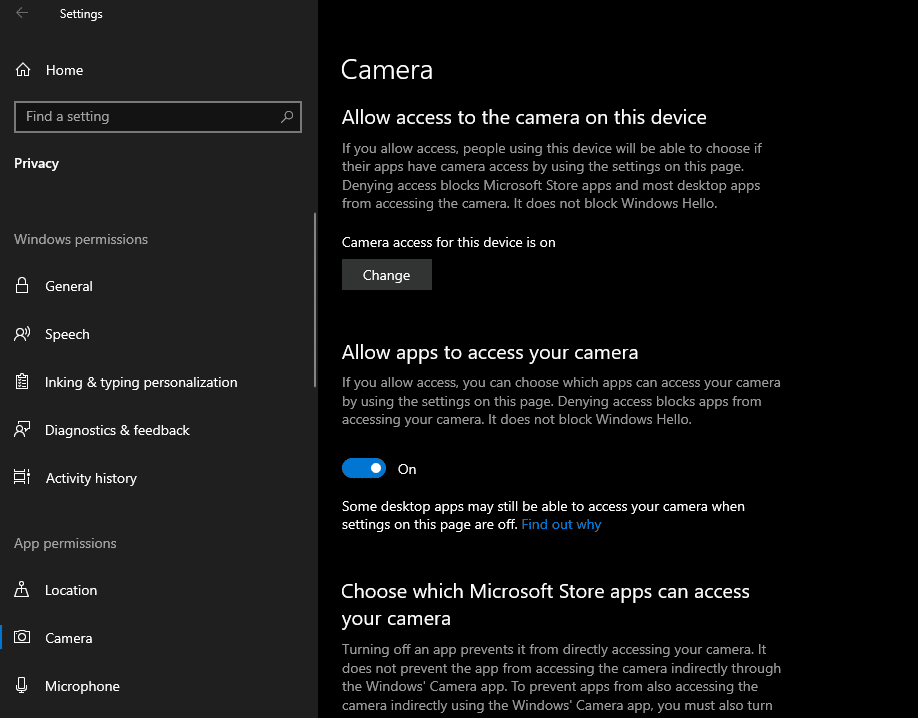Click the back arrow next to Settings
This screenshot has width=918, height=718.
pyautogui.click(x=22, y=13)
